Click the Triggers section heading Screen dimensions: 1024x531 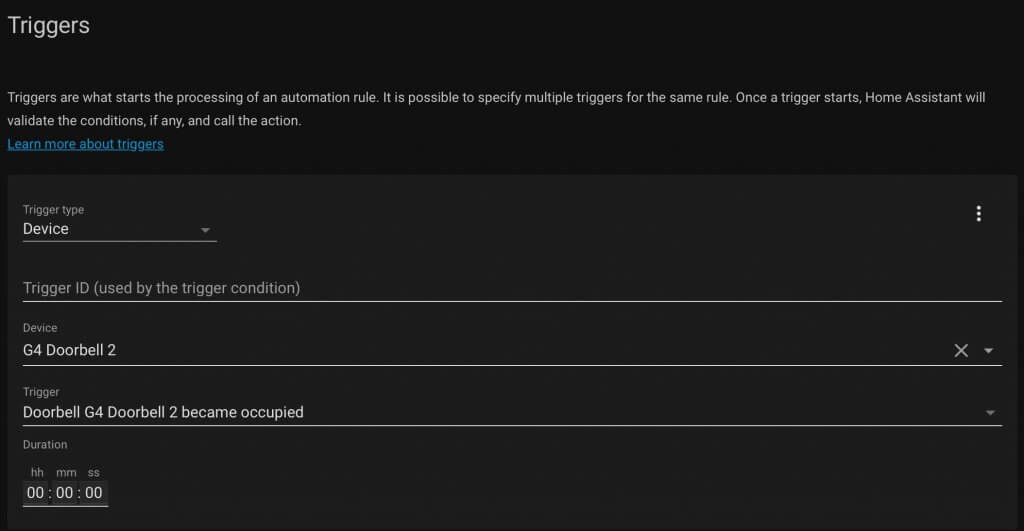(x=48, y=25)
